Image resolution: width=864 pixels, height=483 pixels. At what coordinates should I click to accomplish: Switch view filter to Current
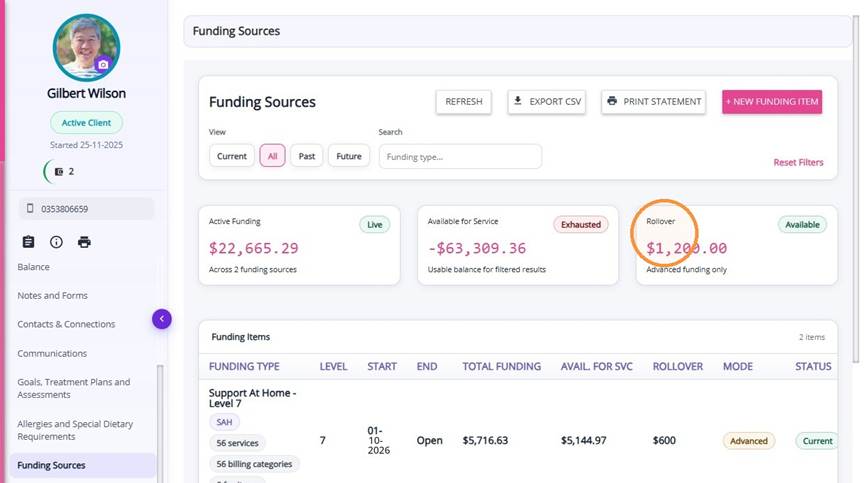pyautogui.click(x=231, y=156)
